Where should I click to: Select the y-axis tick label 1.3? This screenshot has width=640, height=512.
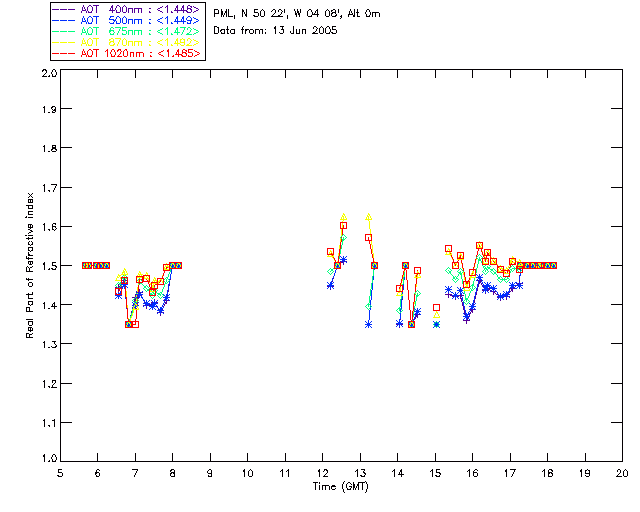(x=49, y=344)
